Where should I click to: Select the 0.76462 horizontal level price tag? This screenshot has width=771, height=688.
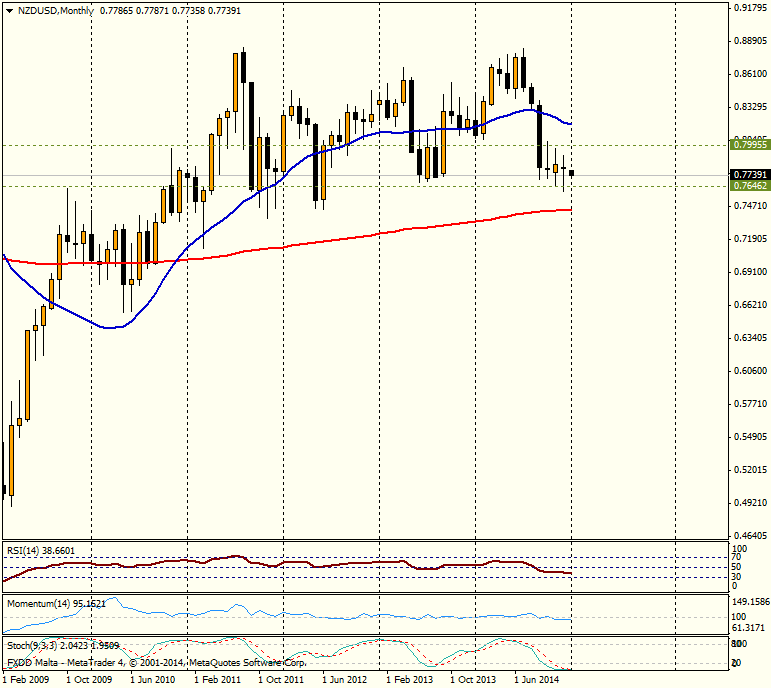(749, 186)
